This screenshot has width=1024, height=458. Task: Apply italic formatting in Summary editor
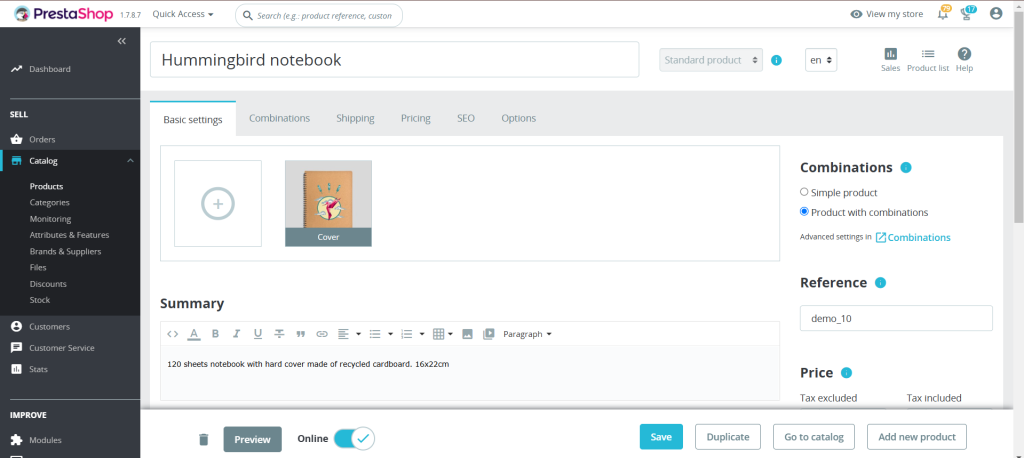tap(236, 334)
